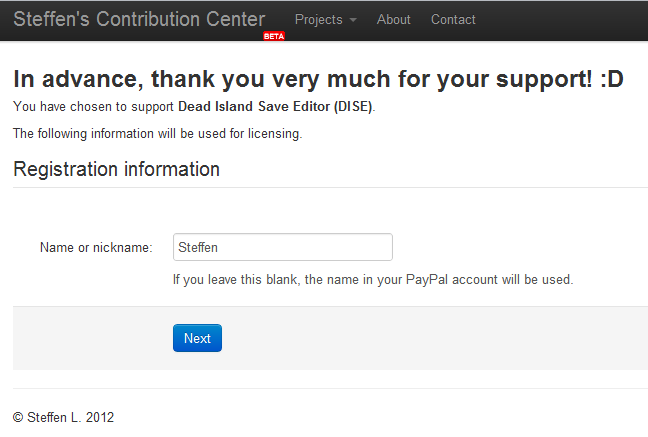648x437 pixels.
Task: Focus the Name or nickname text field
Action: coord(282,247)
